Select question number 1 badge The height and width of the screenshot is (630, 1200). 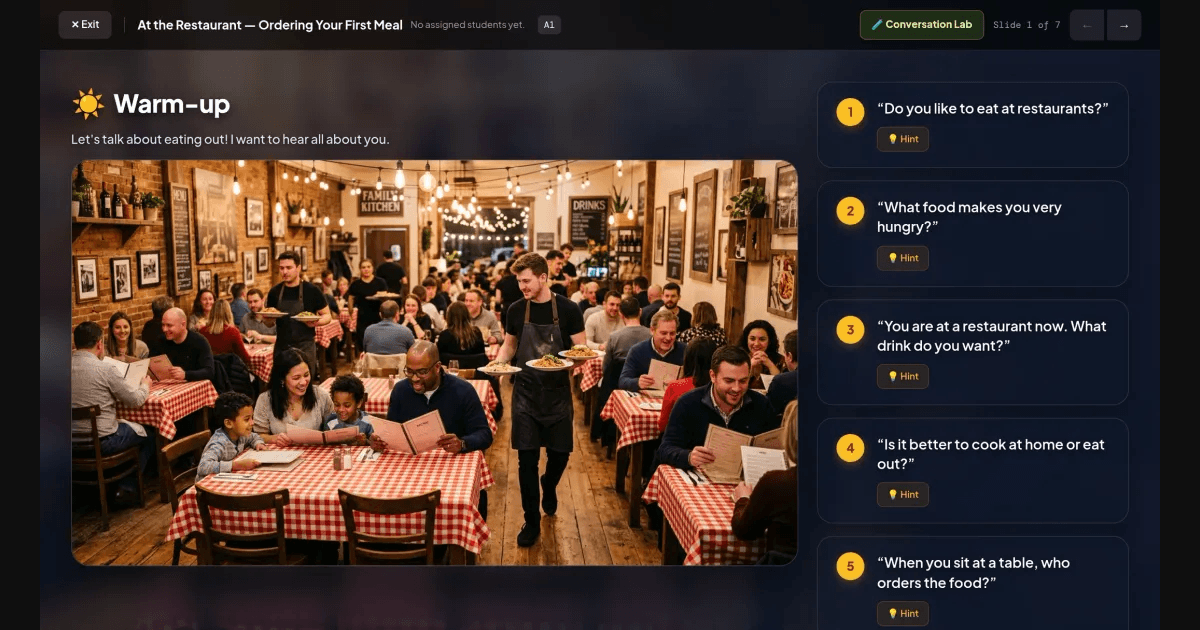[x=850, y=112]
